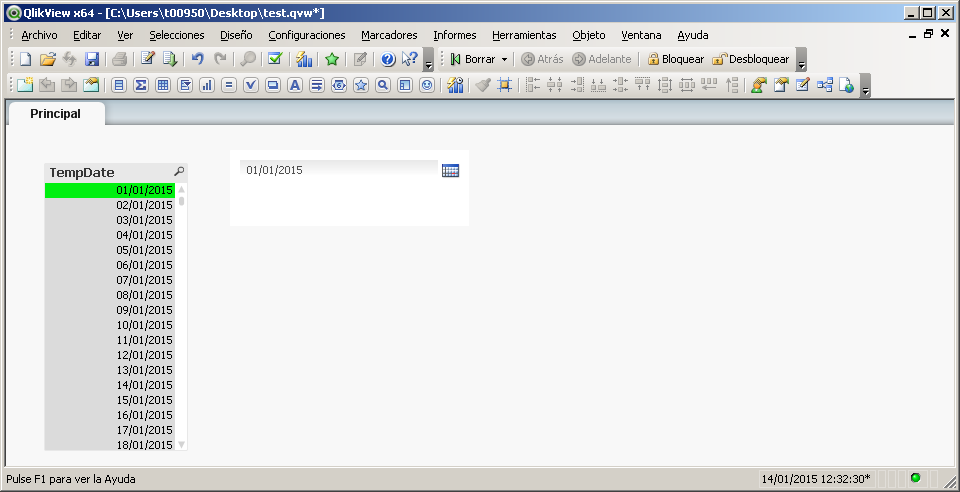This screenshot has width=960, height=492.
Task: Toggle WebView mode icon
Action: (x=847, y=85)
